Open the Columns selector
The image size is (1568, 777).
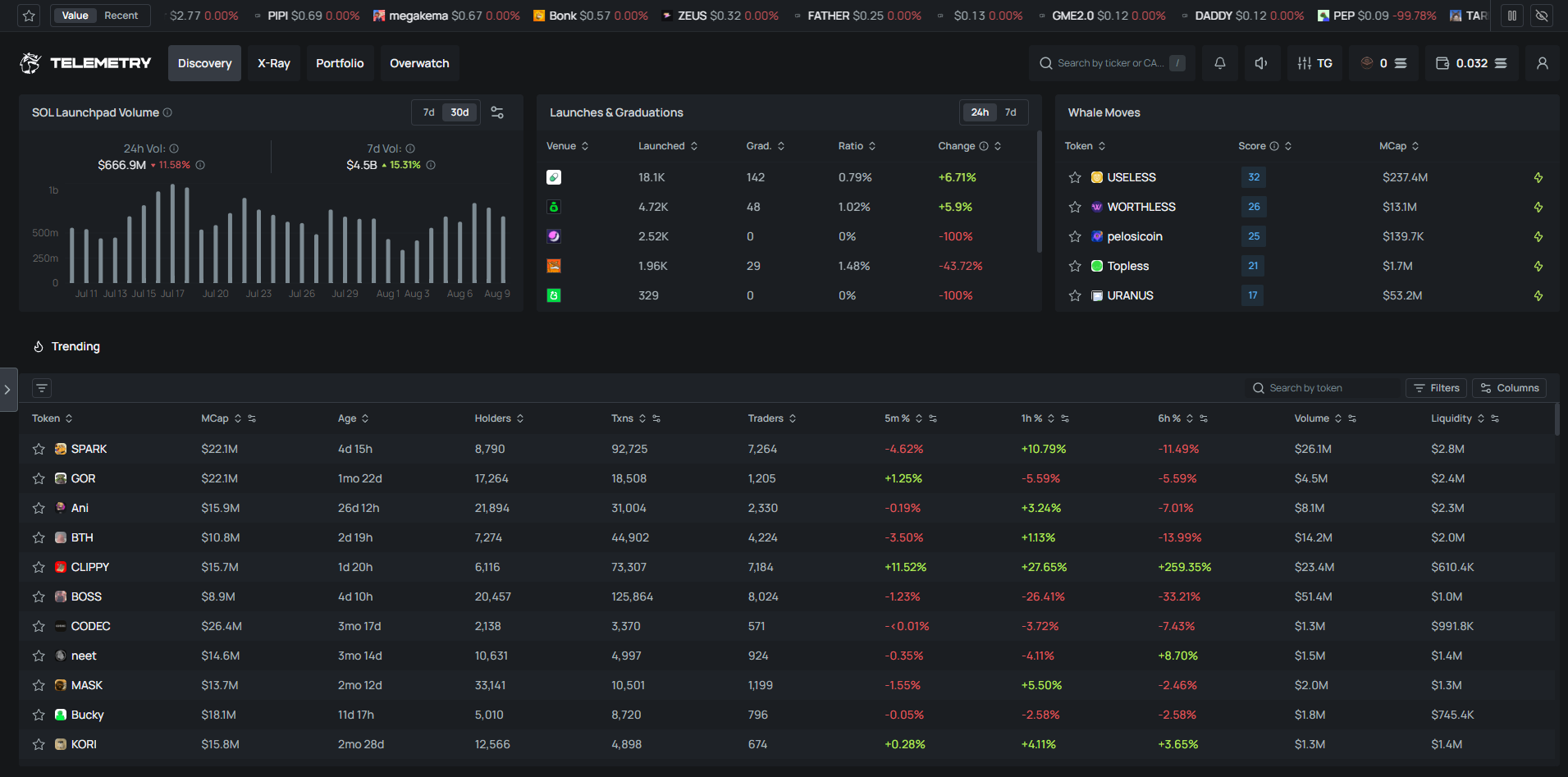(1509, 388)
